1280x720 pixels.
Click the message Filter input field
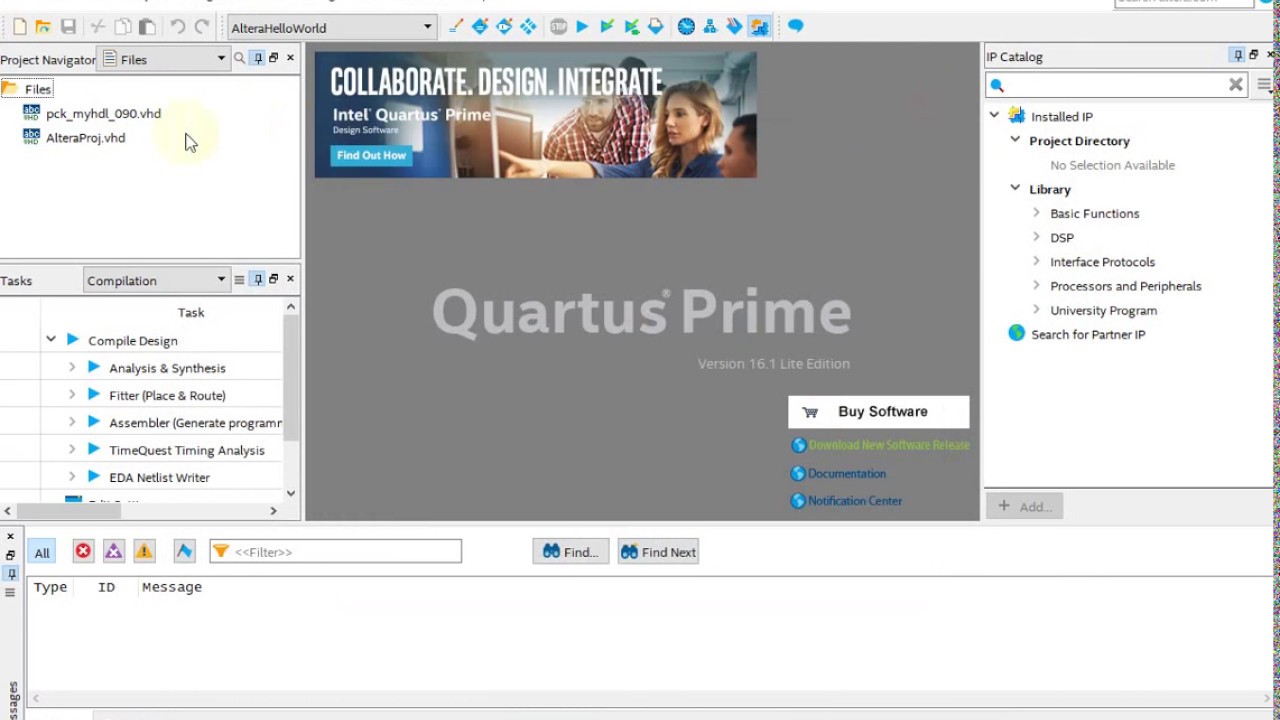[336, 552]
